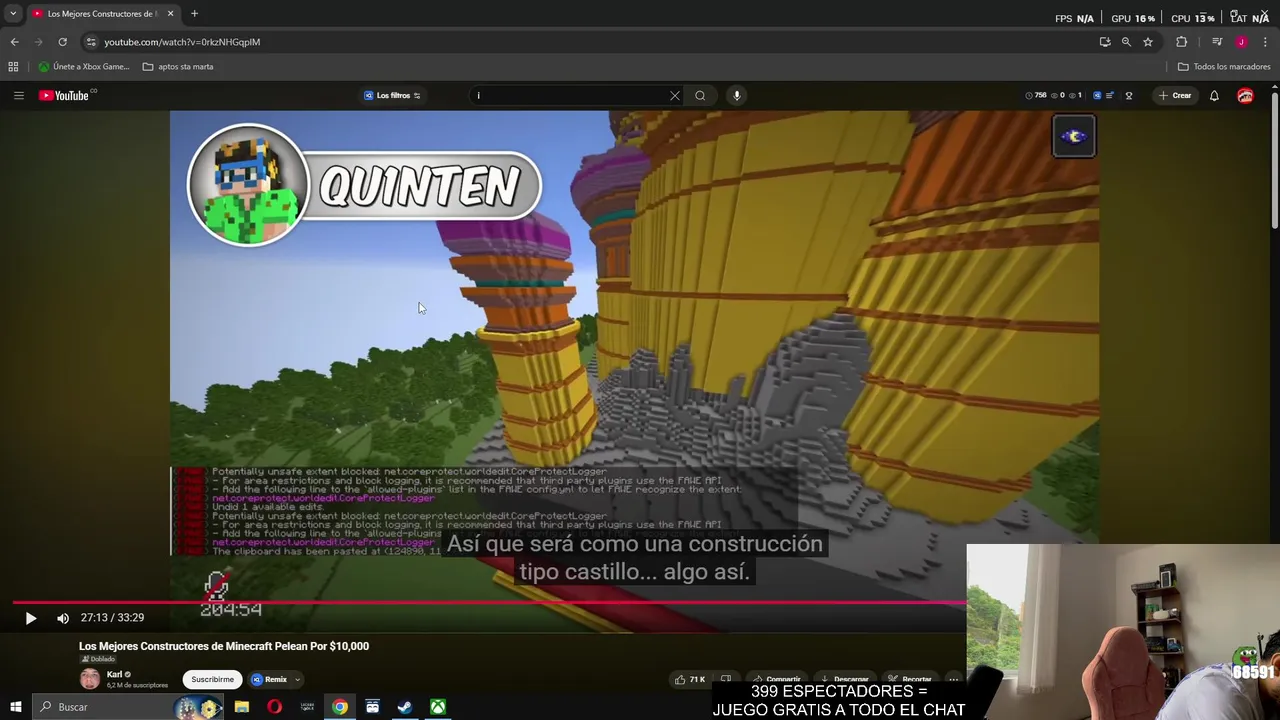Expand the arrow next to Remix
This screenshot has height=720, width=1280.
297,679
